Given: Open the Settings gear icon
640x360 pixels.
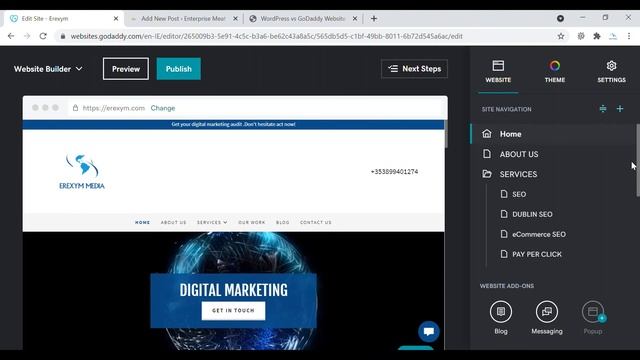Looking at the screenshot, I should pyautogui.click(x=611, y=66).
